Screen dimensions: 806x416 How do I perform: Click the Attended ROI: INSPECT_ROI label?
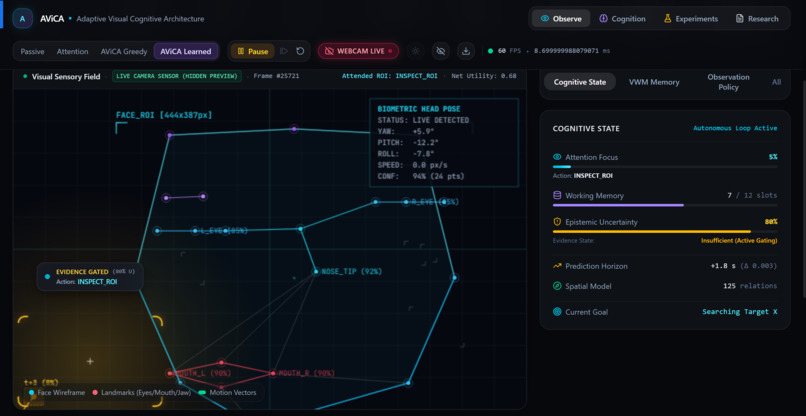390,76
